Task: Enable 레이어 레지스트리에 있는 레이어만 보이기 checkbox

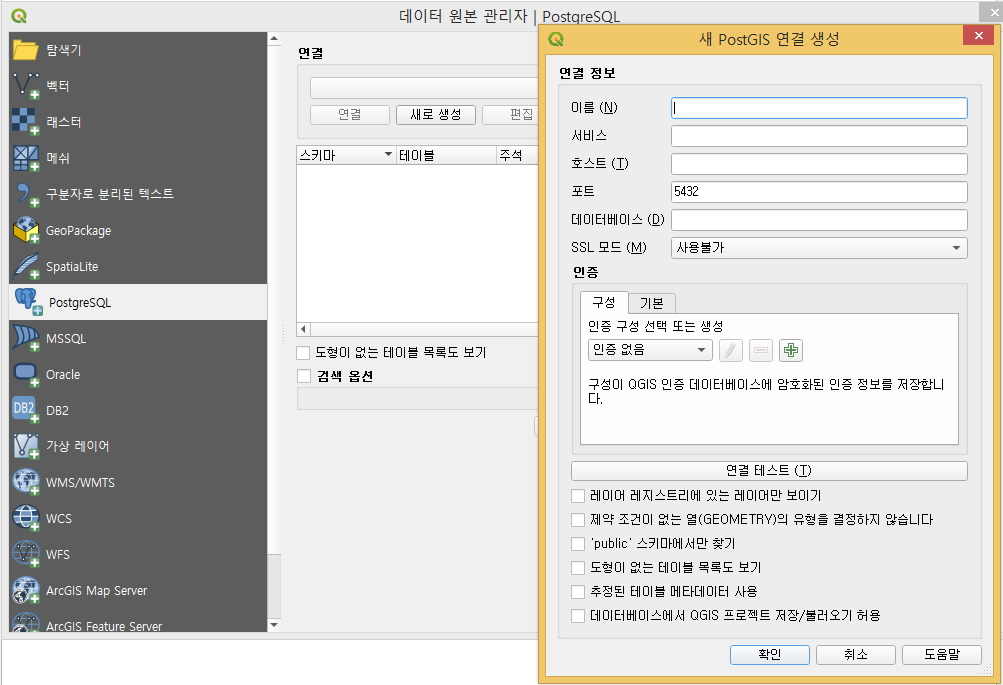Action: tap(578, 496)
